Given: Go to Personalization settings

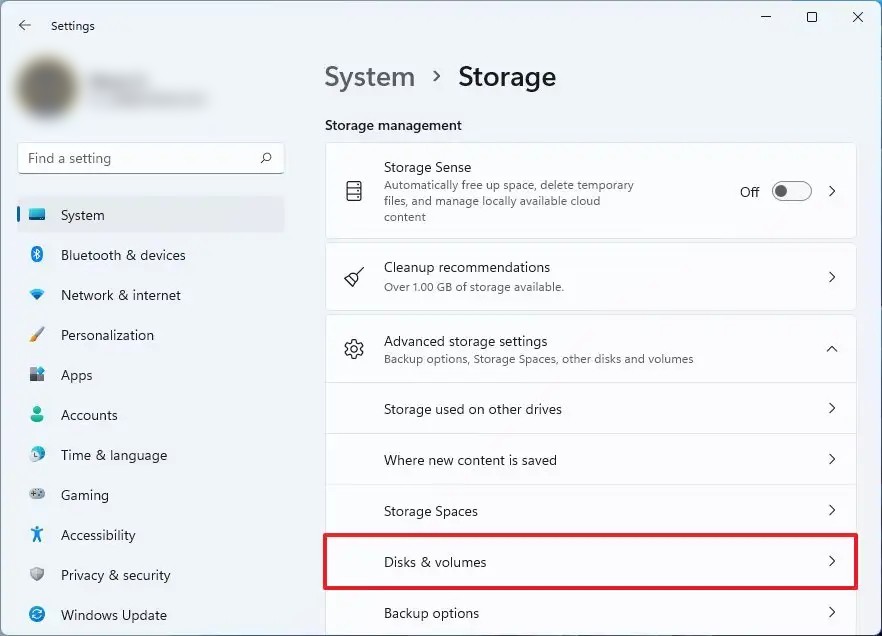Looking at the screenshot, I should point(151,335).
